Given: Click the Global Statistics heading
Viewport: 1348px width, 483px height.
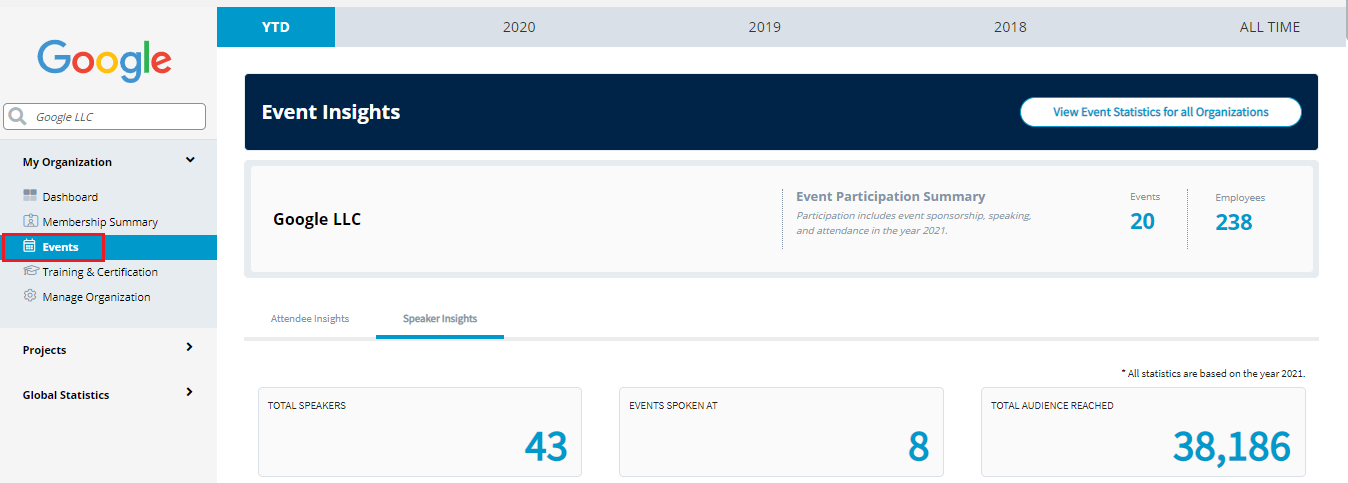Looking at the screenshot, I should point(66,395).
